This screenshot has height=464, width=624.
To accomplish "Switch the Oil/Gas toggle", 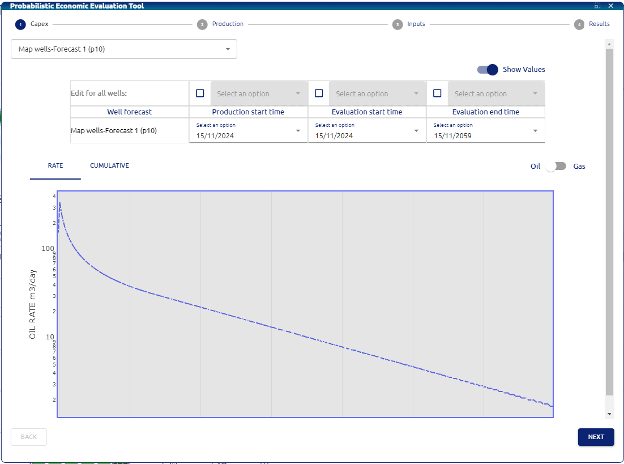I will 556,166.
